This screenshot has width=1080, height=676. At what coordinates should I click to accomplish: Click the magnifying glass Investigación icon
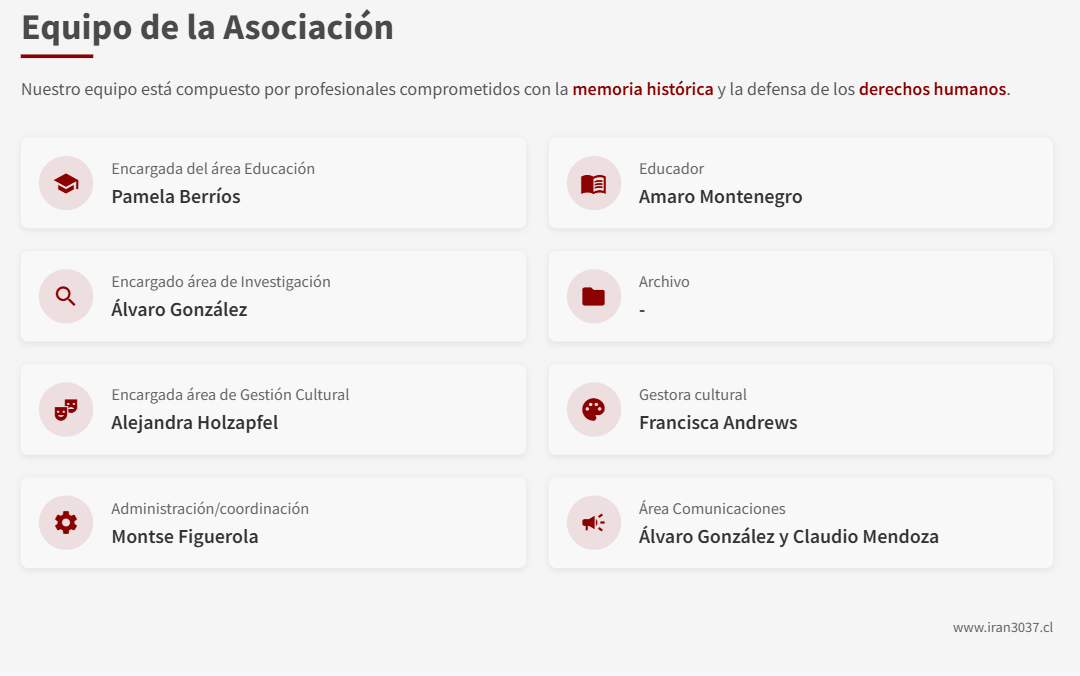pos(66,296)
